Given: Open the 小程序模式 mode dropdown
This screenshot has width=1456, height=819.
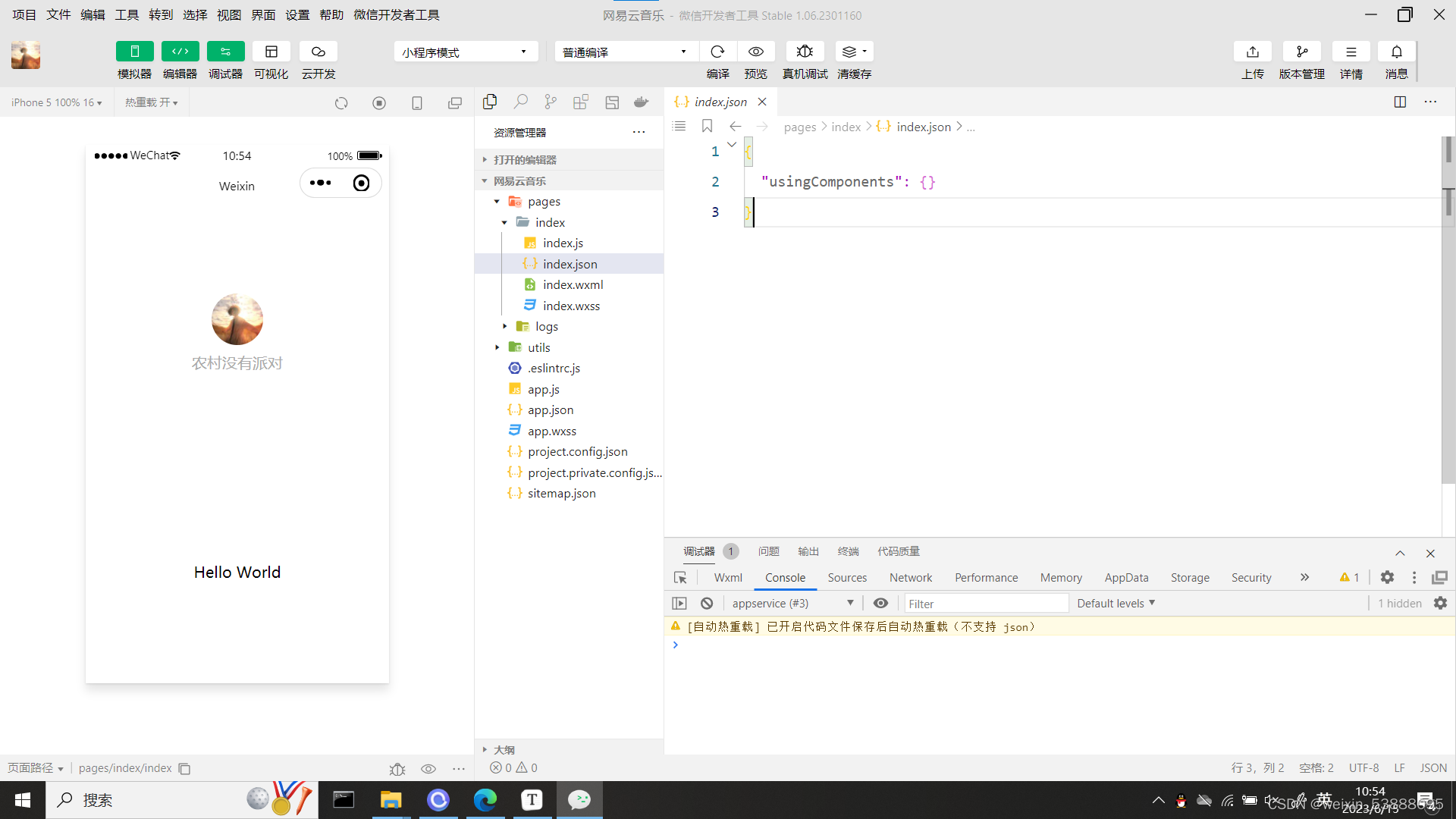Looking at the screenshot, I should 465,52.
